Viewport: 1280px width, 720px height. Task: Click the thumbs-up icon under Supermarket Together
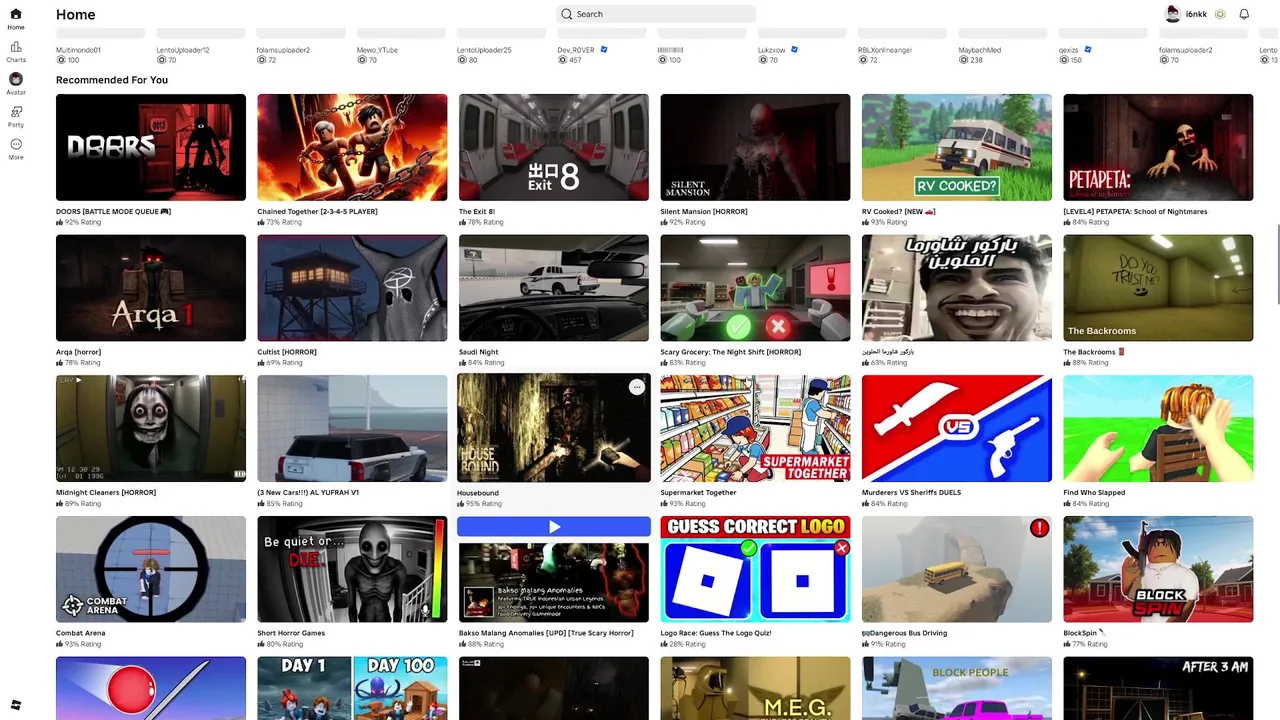click(x=664, y=503)
